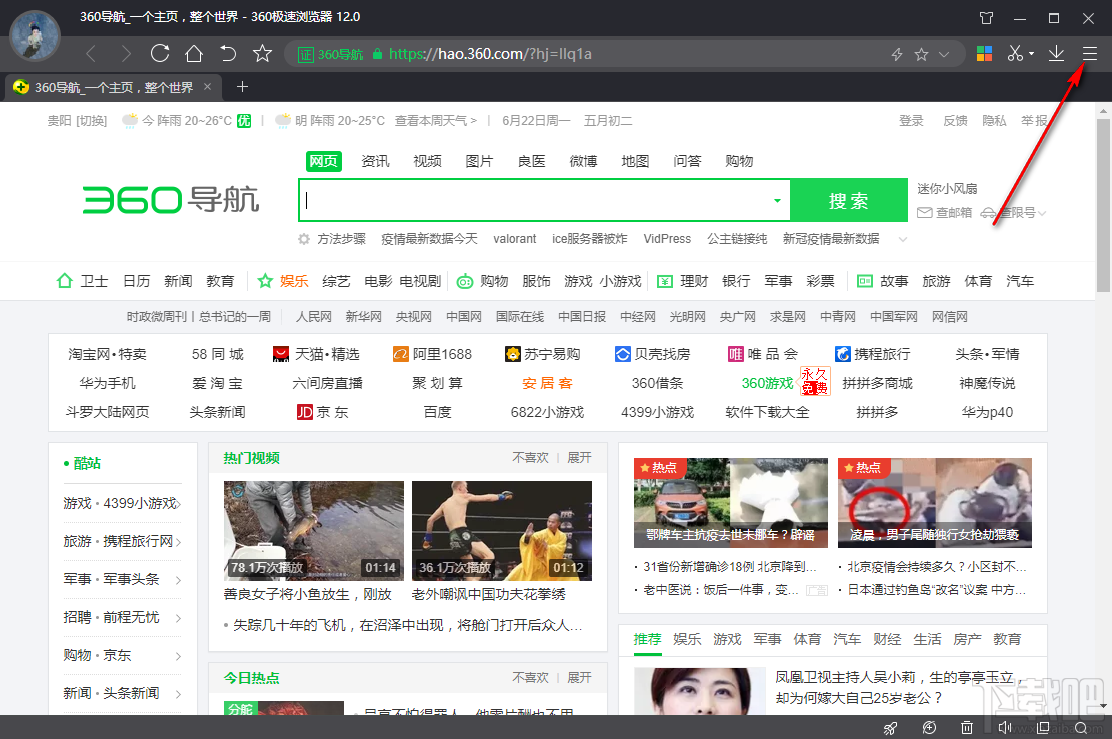This screenshot has width=1112, height=739.
Task: Switch to the 资讯 search category tab
Action: pos(375,160)
